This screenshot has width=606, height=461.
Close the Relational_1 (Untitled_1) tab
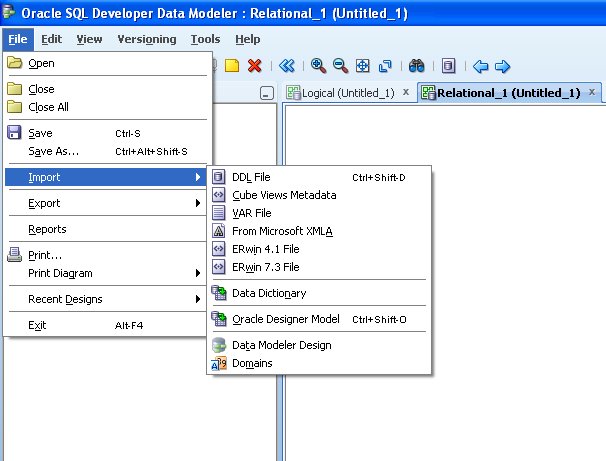(592, 92)
